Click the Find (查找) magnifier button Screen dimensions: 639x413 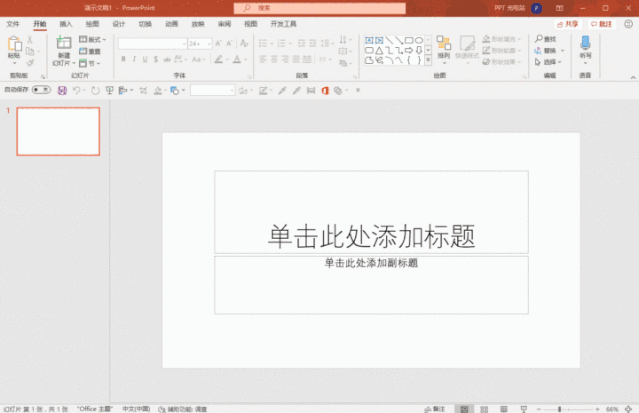546,39
